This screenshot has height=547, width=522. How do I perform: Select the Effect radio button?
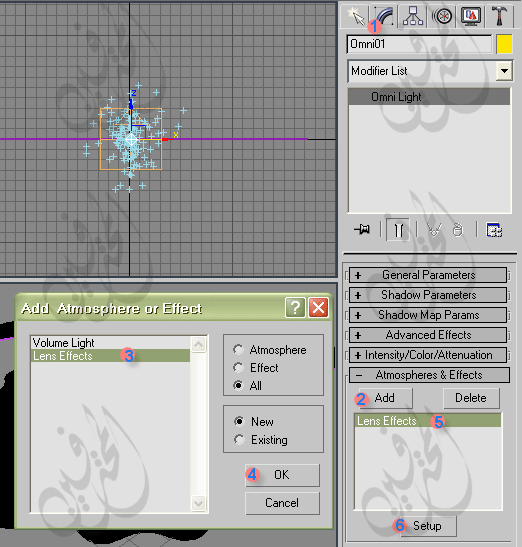pyautogui.click(x=238, y=367)
